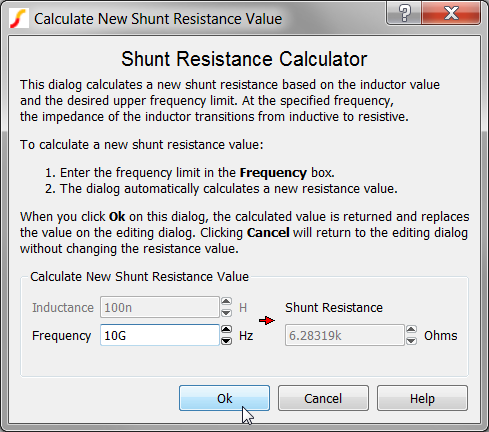The width and height of the screenshot is (489, 432).
Task: Click the SIMetrix app icon in title bar
Action: [19, 19]
